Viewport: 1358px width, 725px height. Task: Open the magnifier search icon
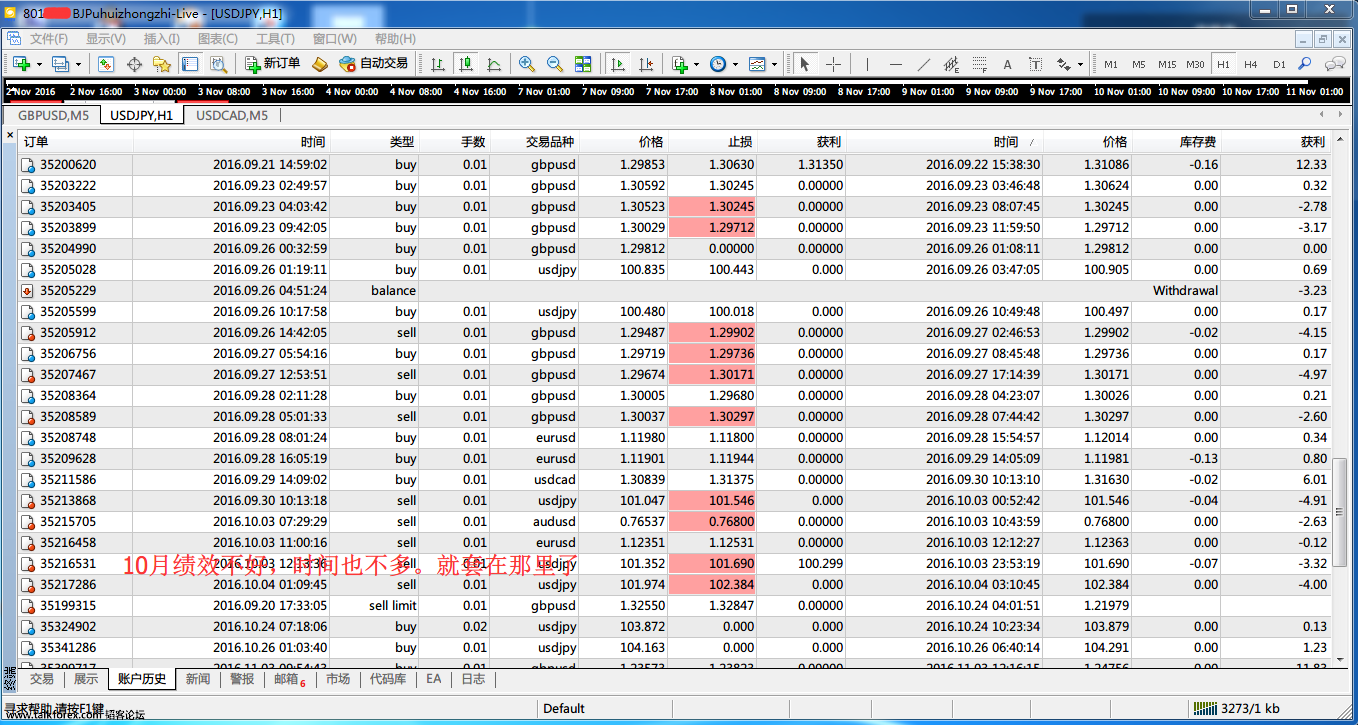[x=1306, y=64]
